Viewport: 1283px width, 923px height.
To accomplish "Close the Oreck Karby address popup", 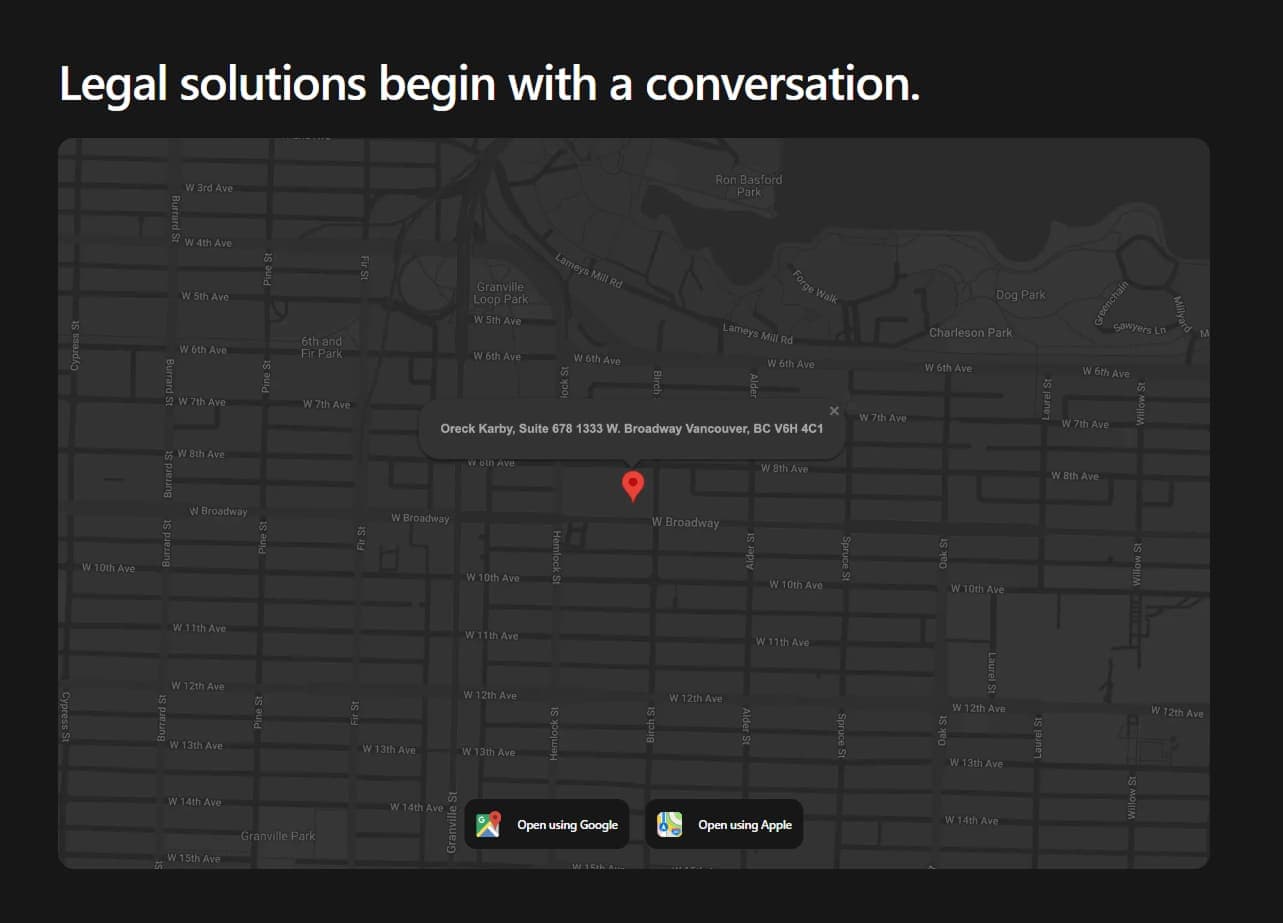I will 834,411.
